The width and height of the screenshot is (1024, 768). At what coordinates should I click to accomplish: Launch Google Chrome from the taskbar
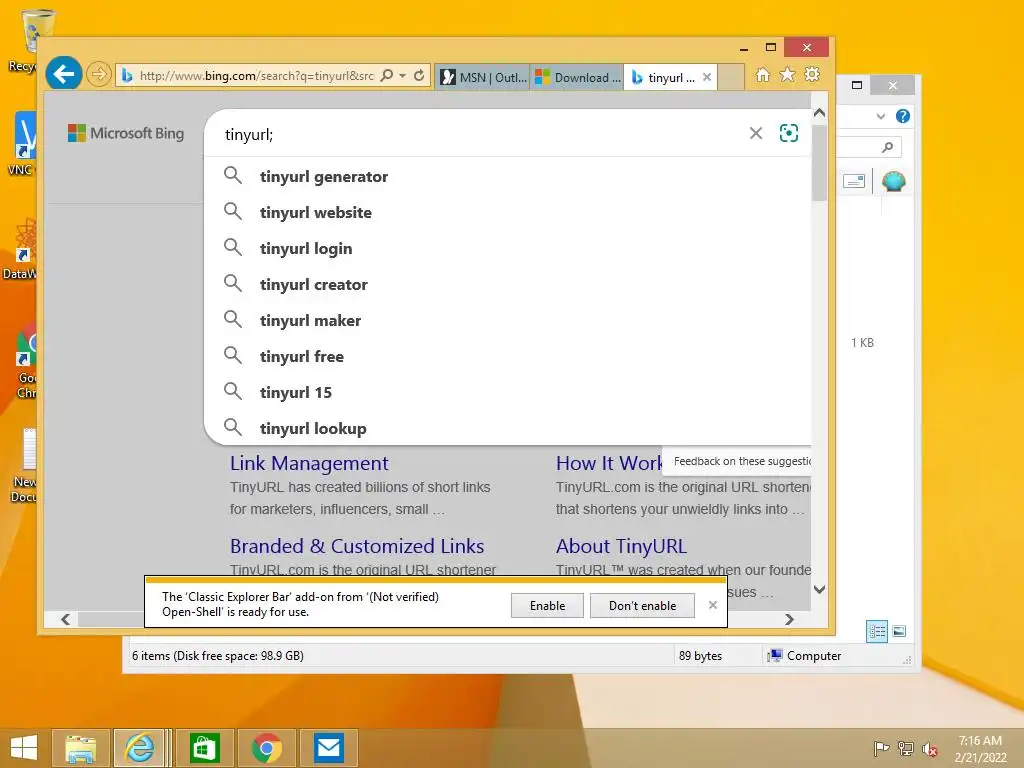(266, 748)
